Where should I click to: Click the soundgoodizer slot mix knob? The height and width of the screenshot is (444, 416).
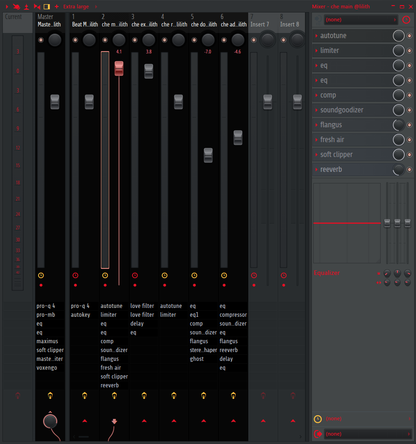click(398, 110)
